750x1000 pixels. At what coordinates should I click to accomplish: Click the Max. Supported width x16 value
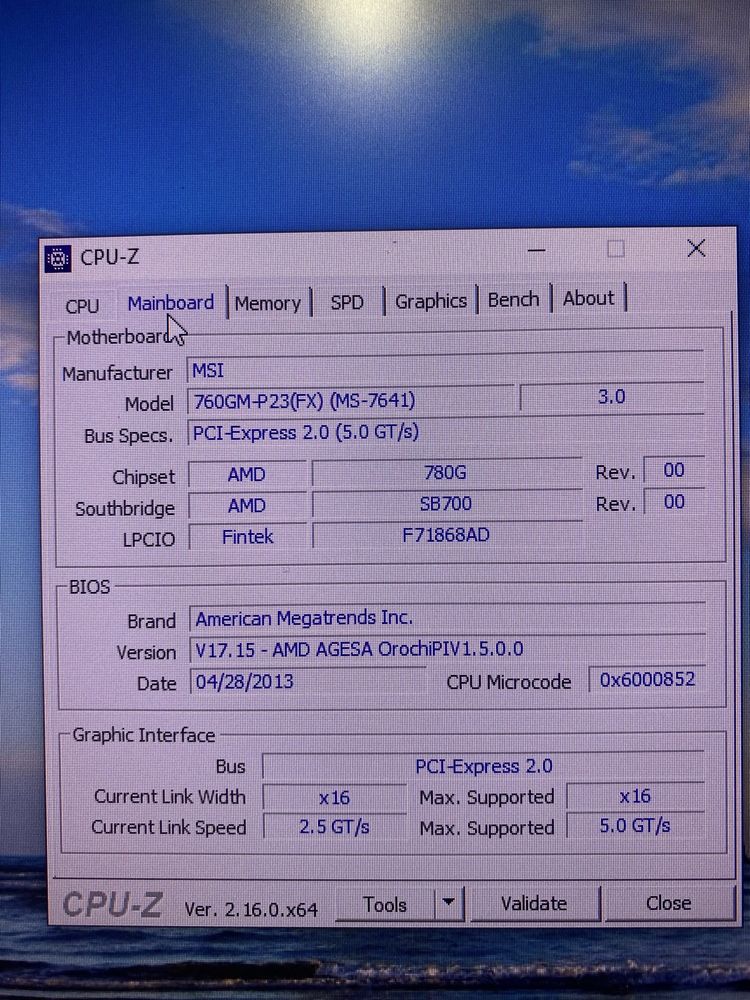click(x=635, y=795)
